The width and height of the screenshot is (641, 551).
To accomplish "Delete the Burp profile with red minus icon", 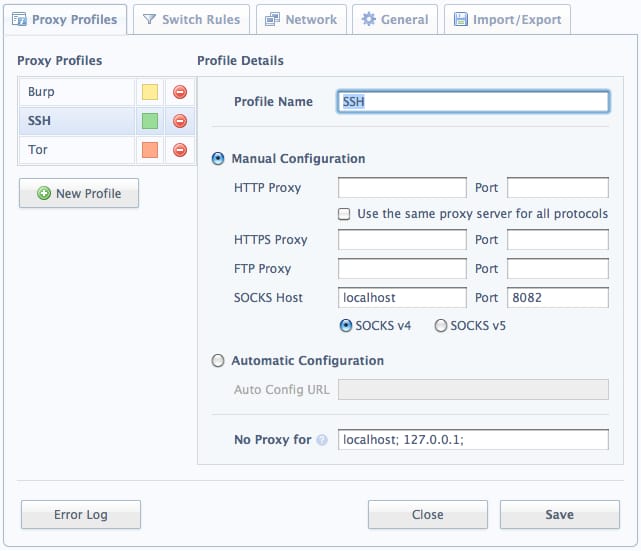I will tap(180, 92).
